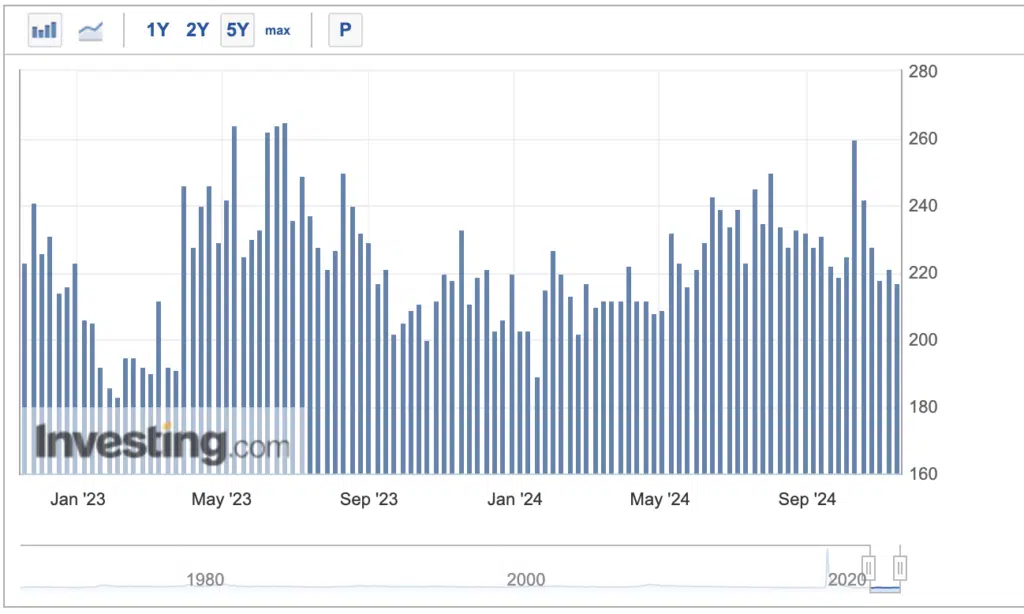Choose the 5Y time range
Screen dimensions: 1024x614
click(237, 30)
